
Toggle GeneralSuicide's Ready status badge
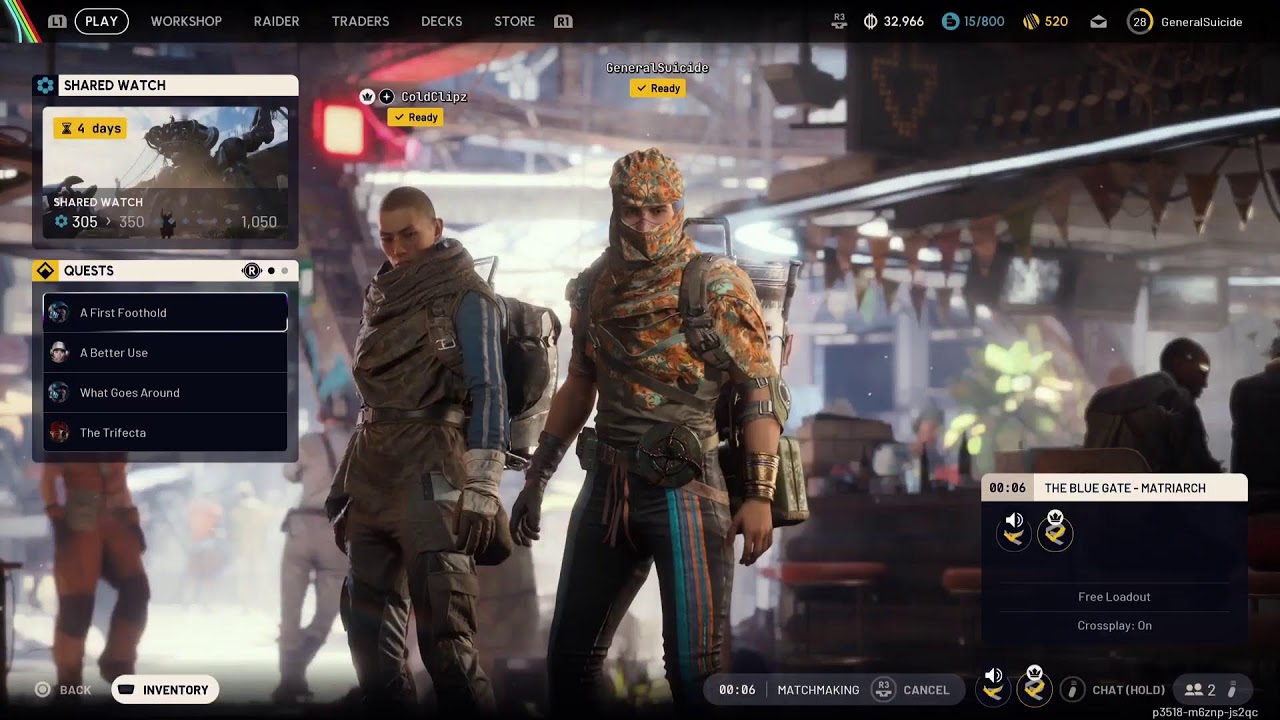tap(658, 88)
